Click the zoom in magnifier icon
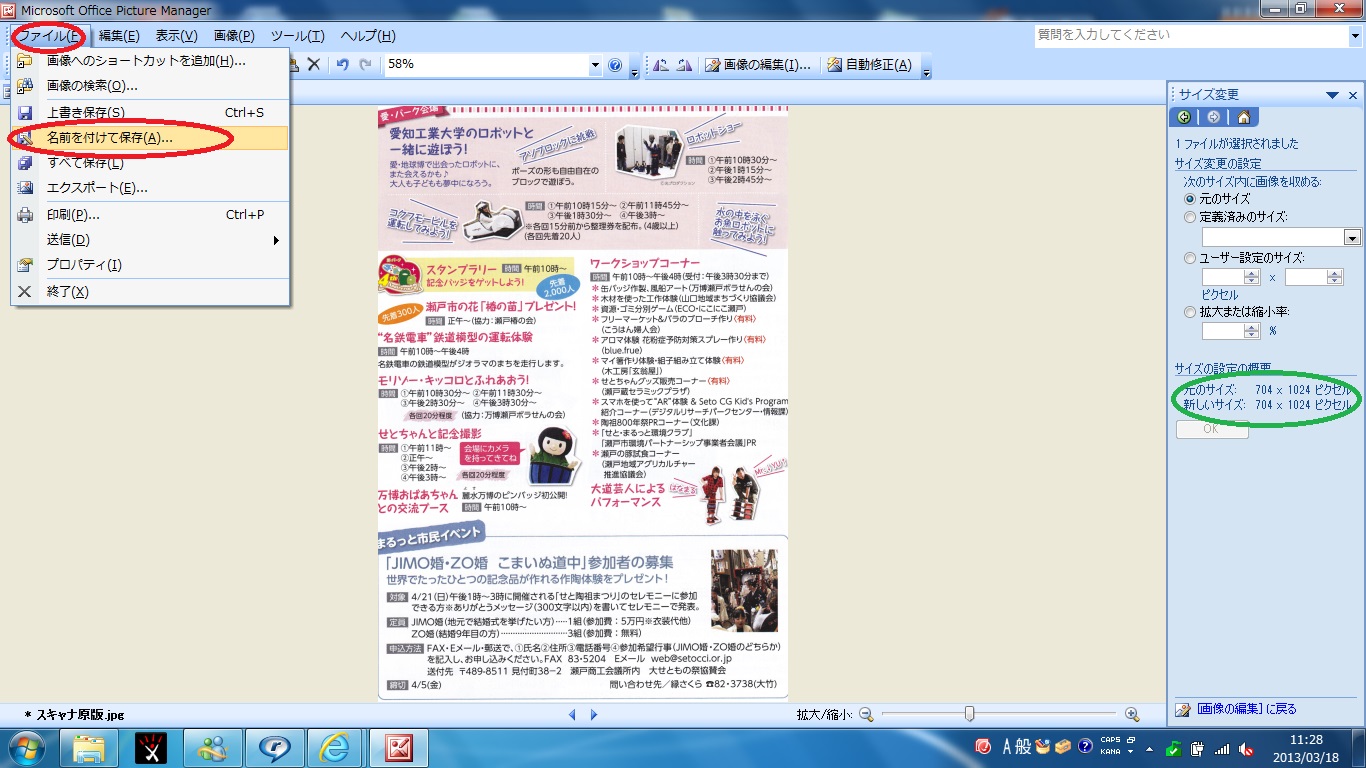Screen dimensions: 1366x768 (1132, 714)
